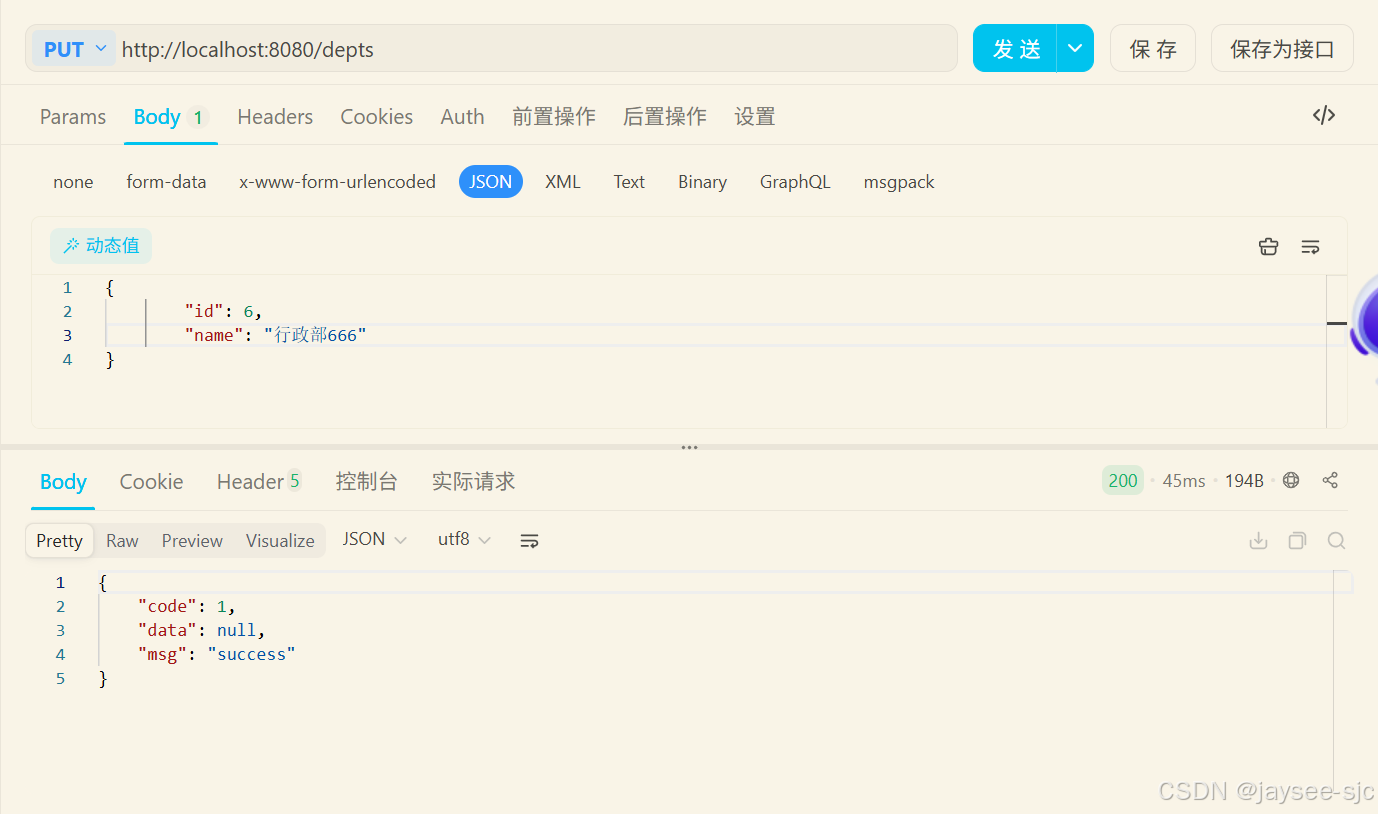Switch to the response Cookie tab
1378x814 pixels.
[151, 482]
